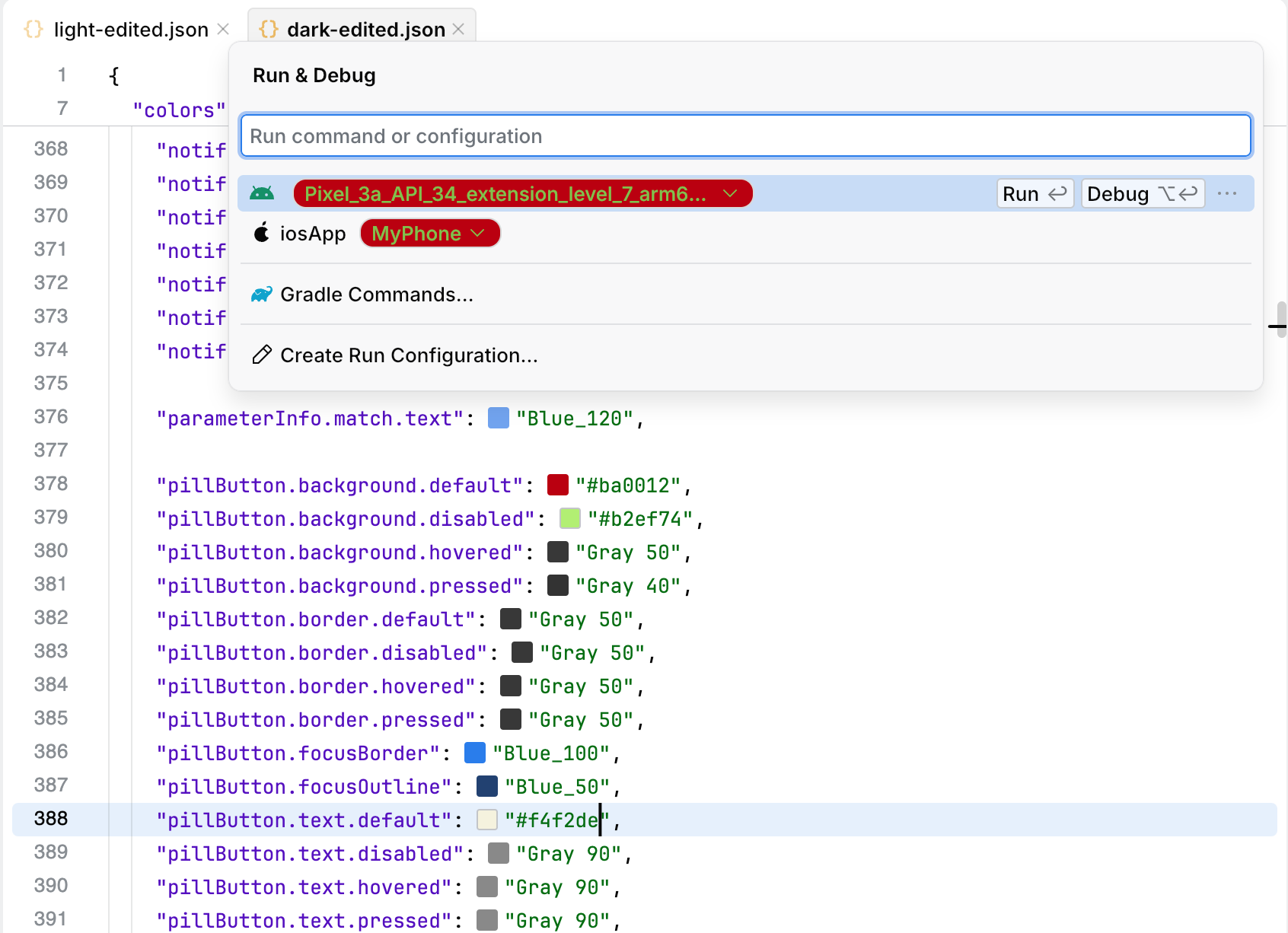Click the Blue_100 focusBorder color swatch

coord(475,753)
